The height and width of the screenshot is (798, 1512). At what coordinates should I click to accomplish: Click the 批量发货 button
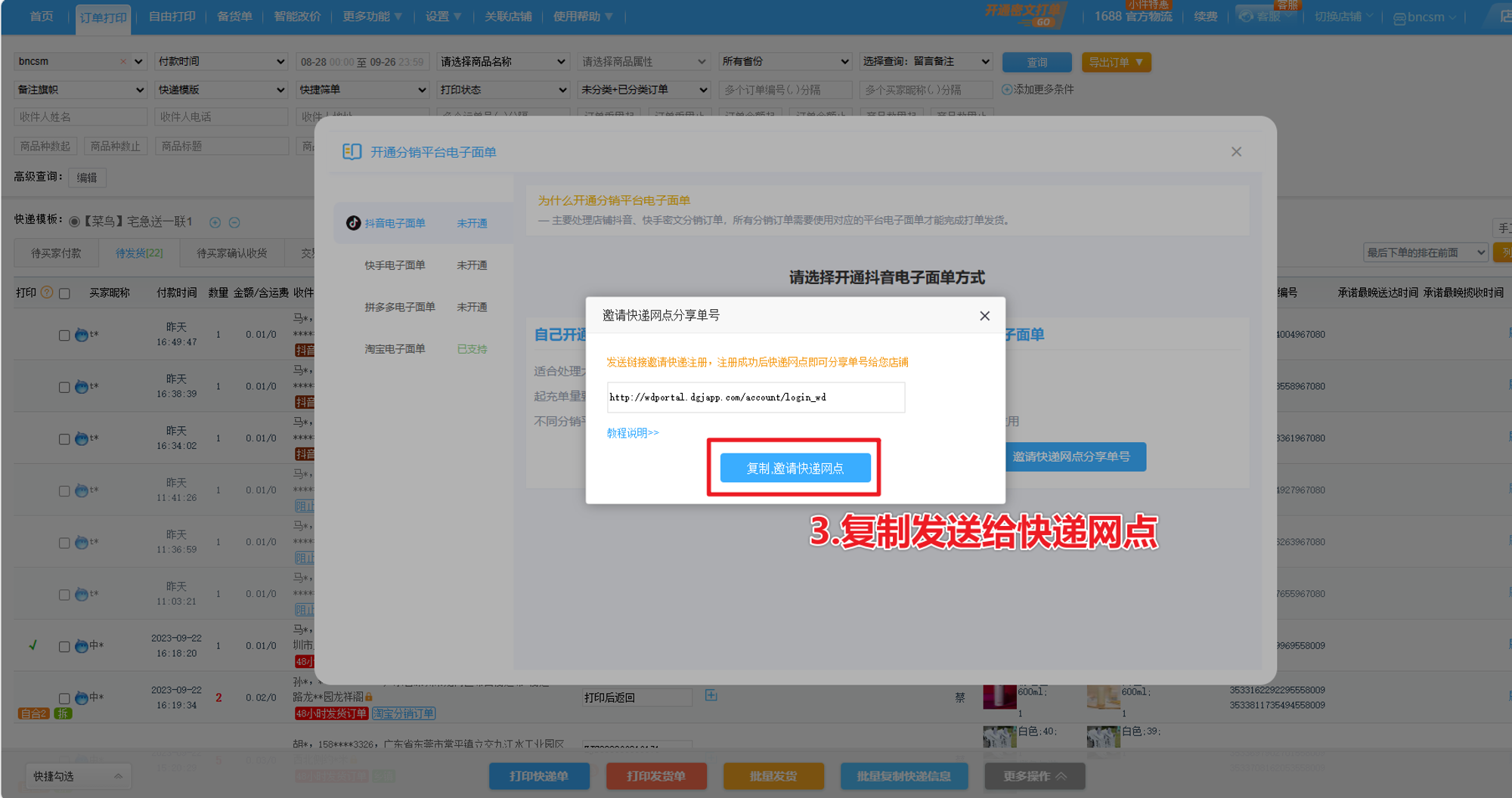773,776
